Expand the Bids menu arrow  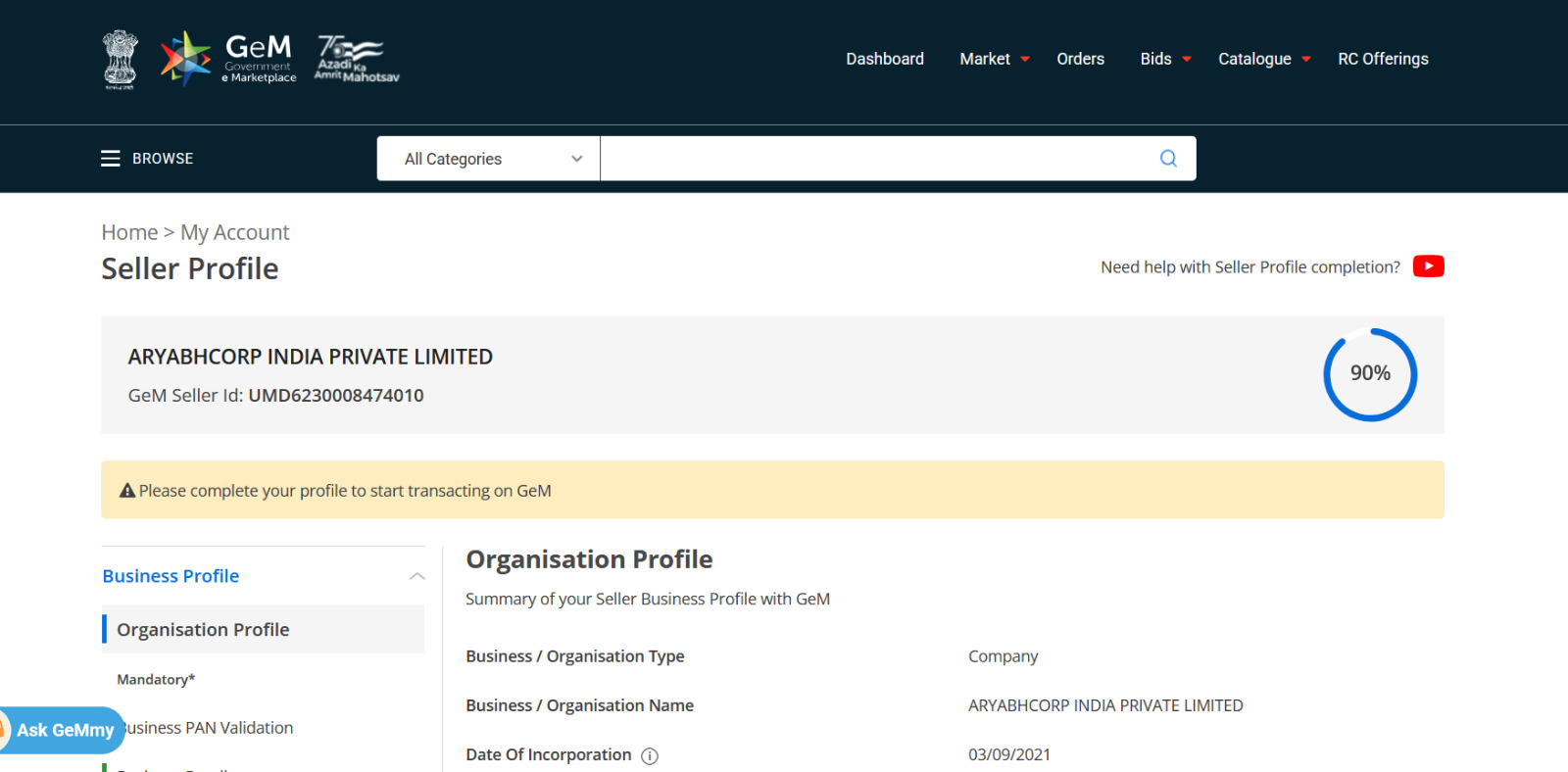[1187, 60]
